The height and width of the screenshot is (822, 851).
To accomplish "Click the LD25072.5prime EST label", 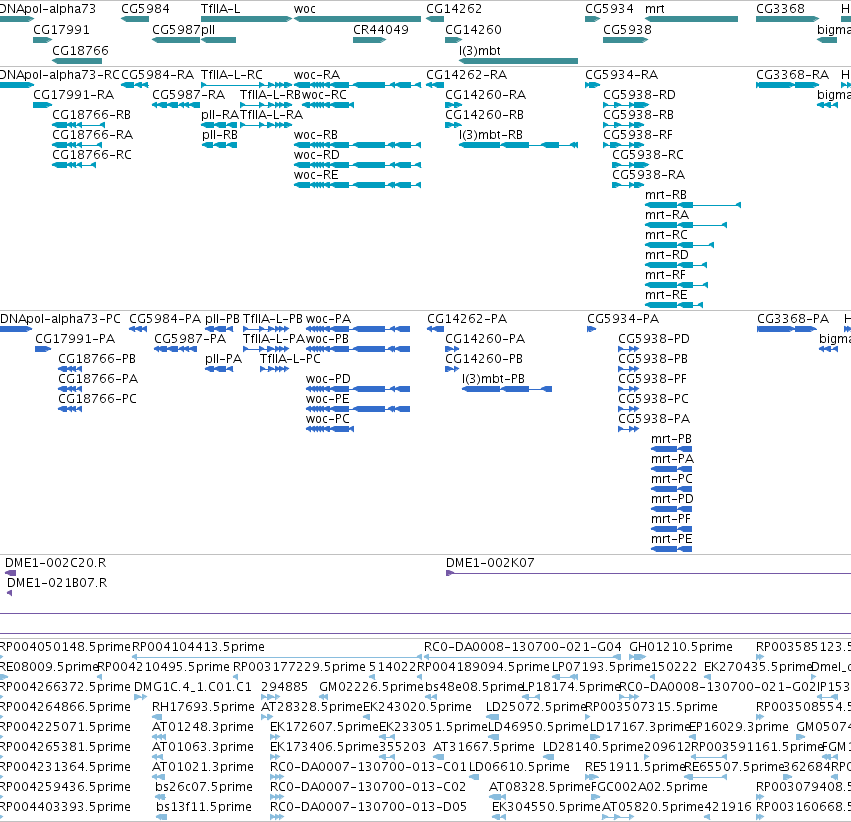I will pos(536,707).
